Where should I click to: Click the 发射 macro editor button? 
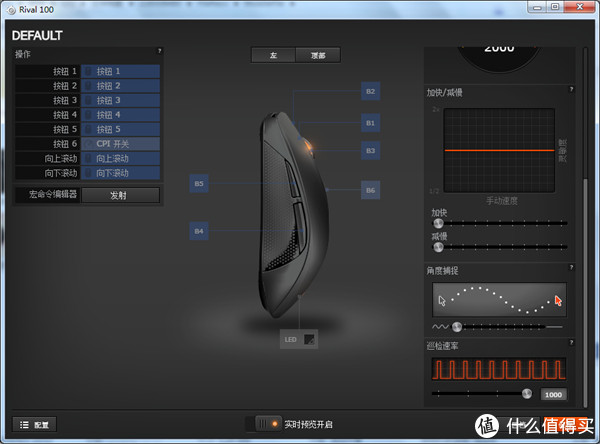coord(120,195)
